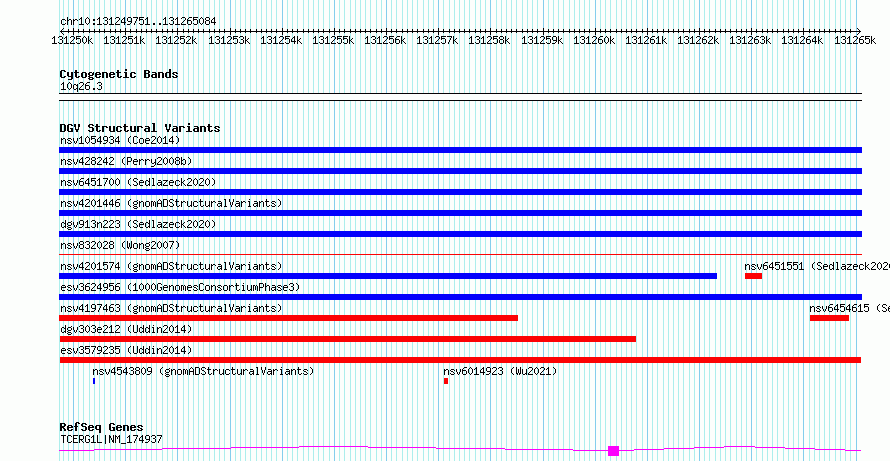Open the nsv4201446 (gnomADStructuralVariants) label
The width and height of the screenshot is (890, 461).
(x=171, y=203)
